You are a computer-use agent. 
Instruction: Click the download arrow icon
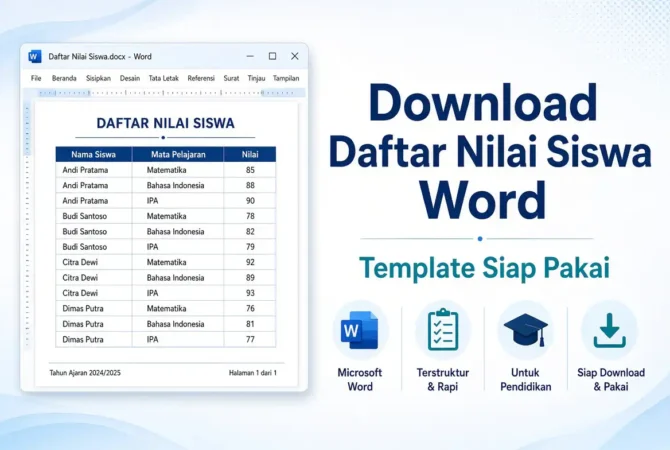[x=610, y=330]
